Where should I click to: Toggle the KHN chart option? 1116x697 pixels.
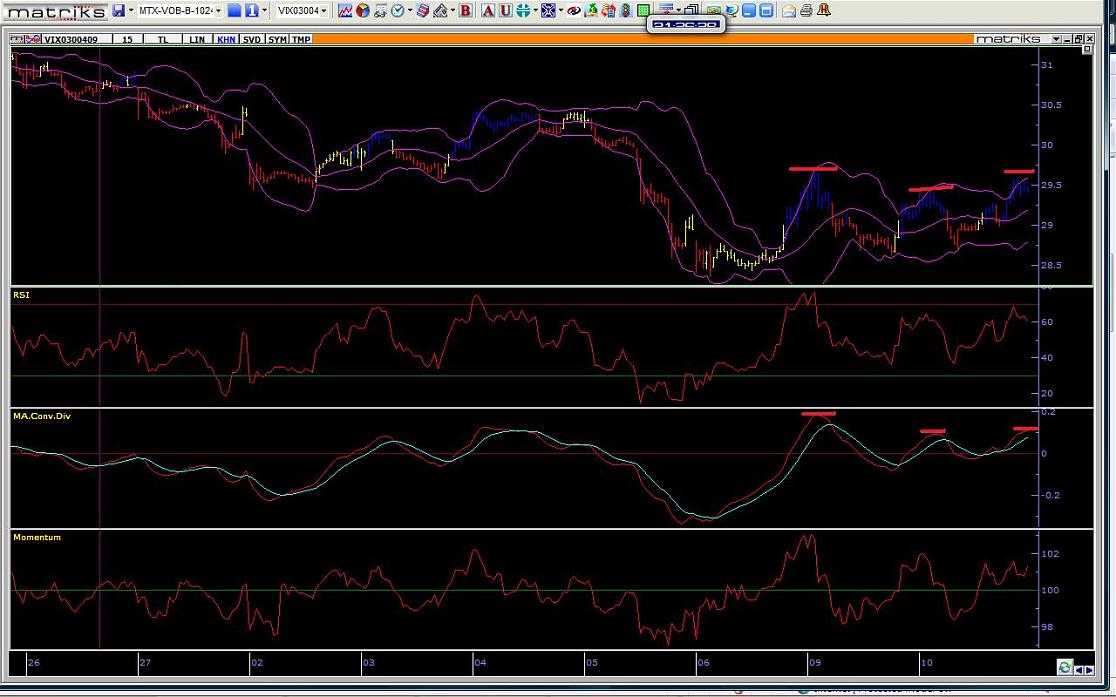point(226,39)
